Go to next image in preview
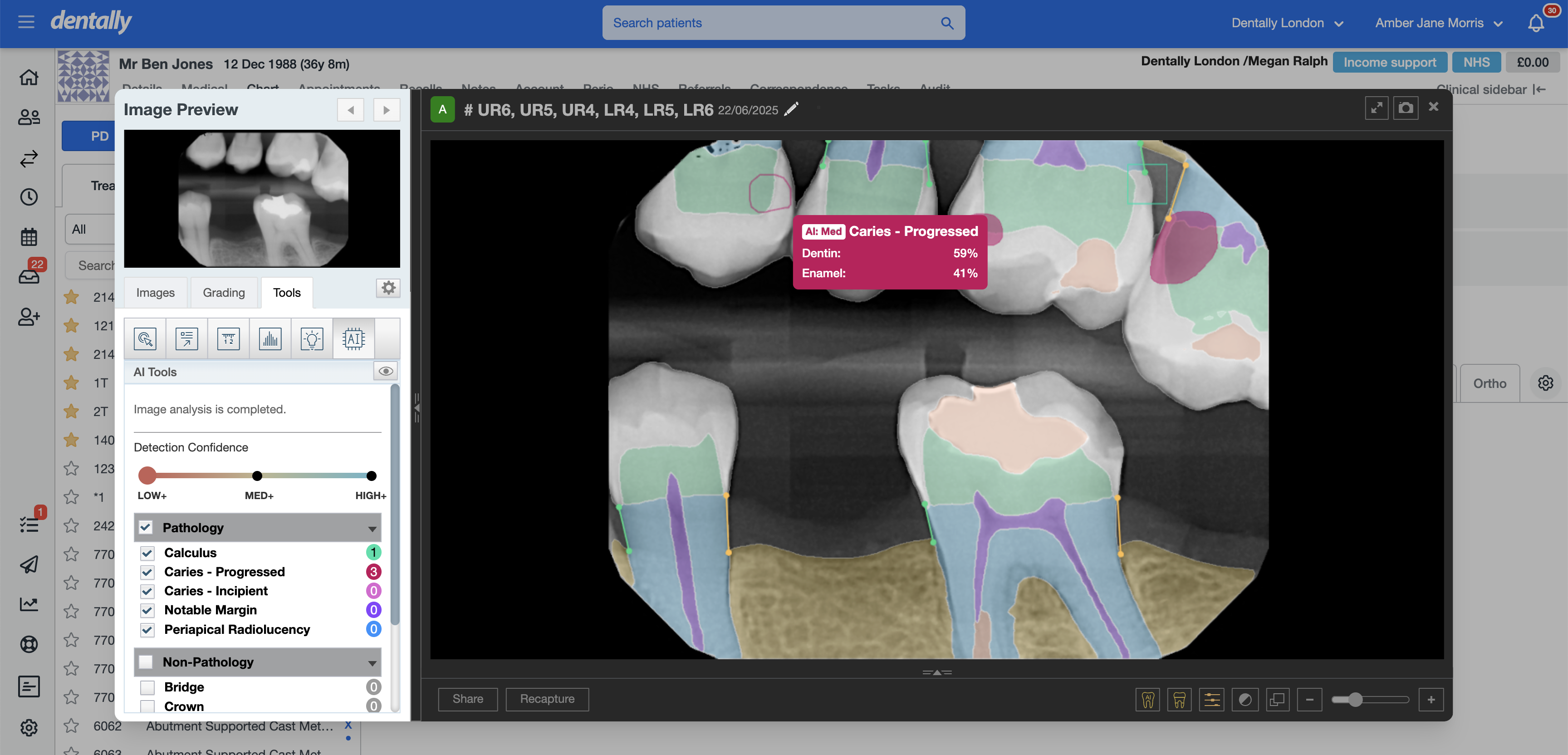The width and height of the screenshot is (1568, 755). click(x=387, y=110)
